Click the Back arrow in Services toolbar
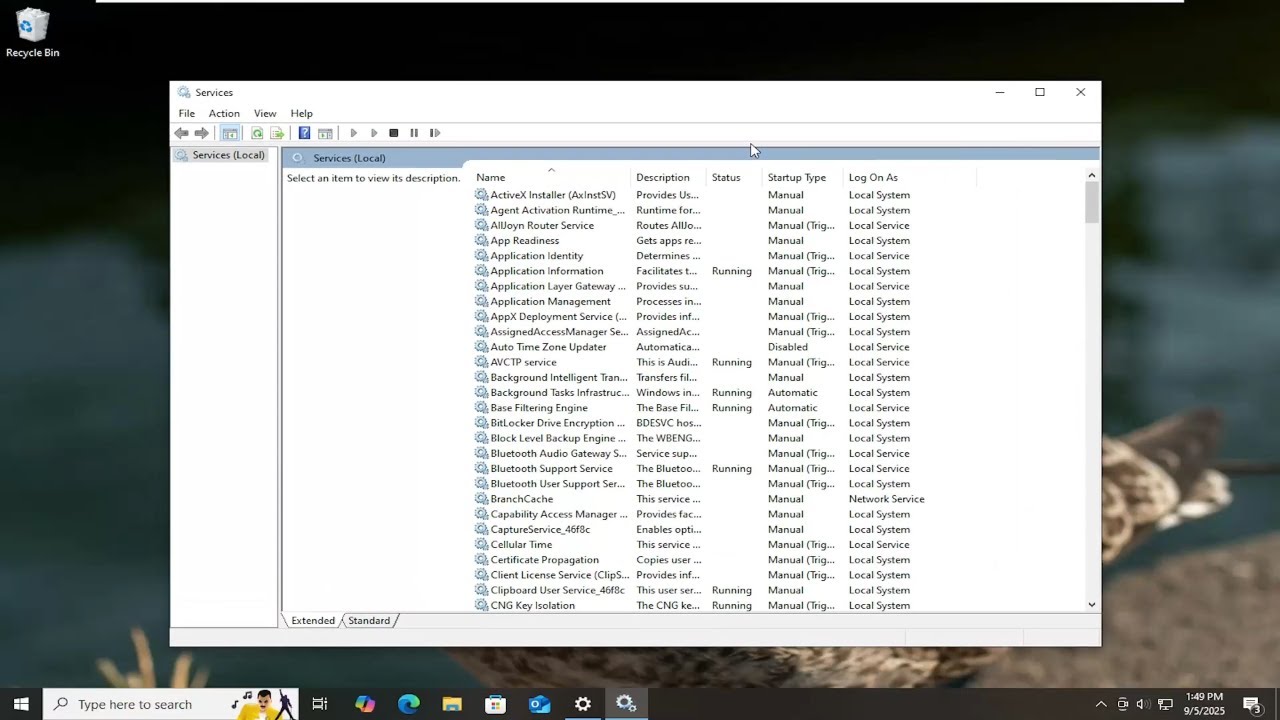The image size is (1280, 720). [181, 133]
